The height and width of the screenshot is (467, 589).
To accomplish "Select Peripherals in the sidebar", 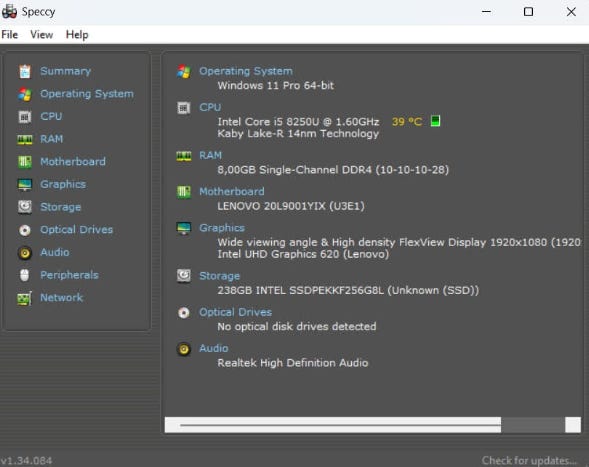I will click(x=69, y=275).
